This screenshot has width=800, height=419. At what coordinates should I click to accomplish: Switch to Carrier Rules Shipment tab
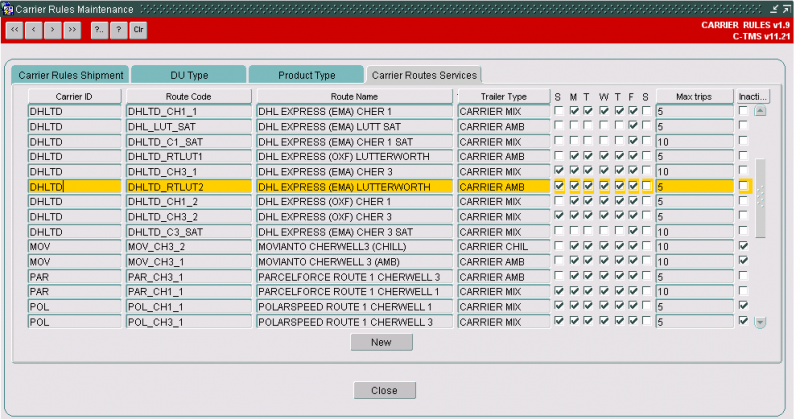(x=70, y=75)
